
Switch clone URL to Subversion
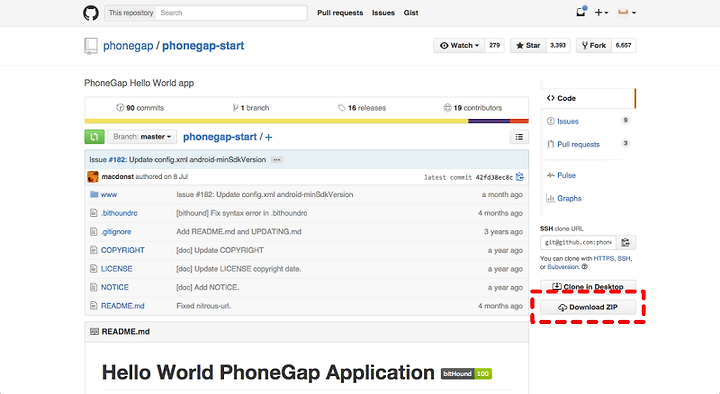[x=563, y=267]
